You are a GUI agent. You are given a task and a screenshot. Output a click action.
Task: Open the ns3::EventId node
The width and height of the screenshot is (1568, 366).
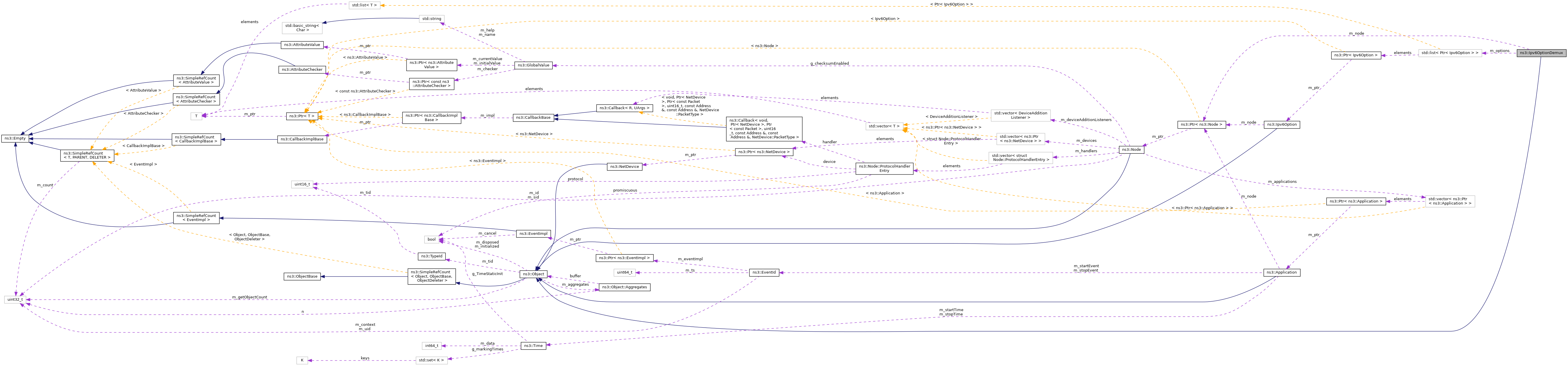tap(763, 272)
